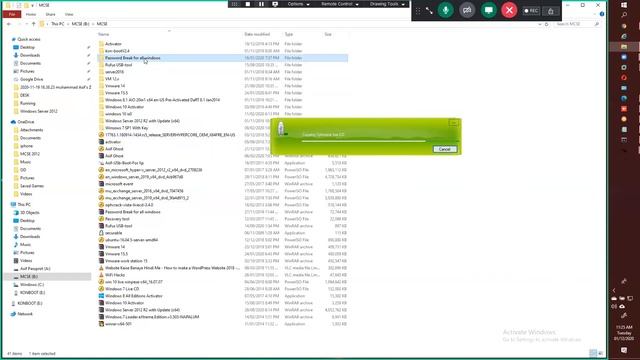Viewport: 640px width, 360px height.
Task: Open the Windows Start button in the taskbar
Action: pyautogui.click(x=624, y=5)
